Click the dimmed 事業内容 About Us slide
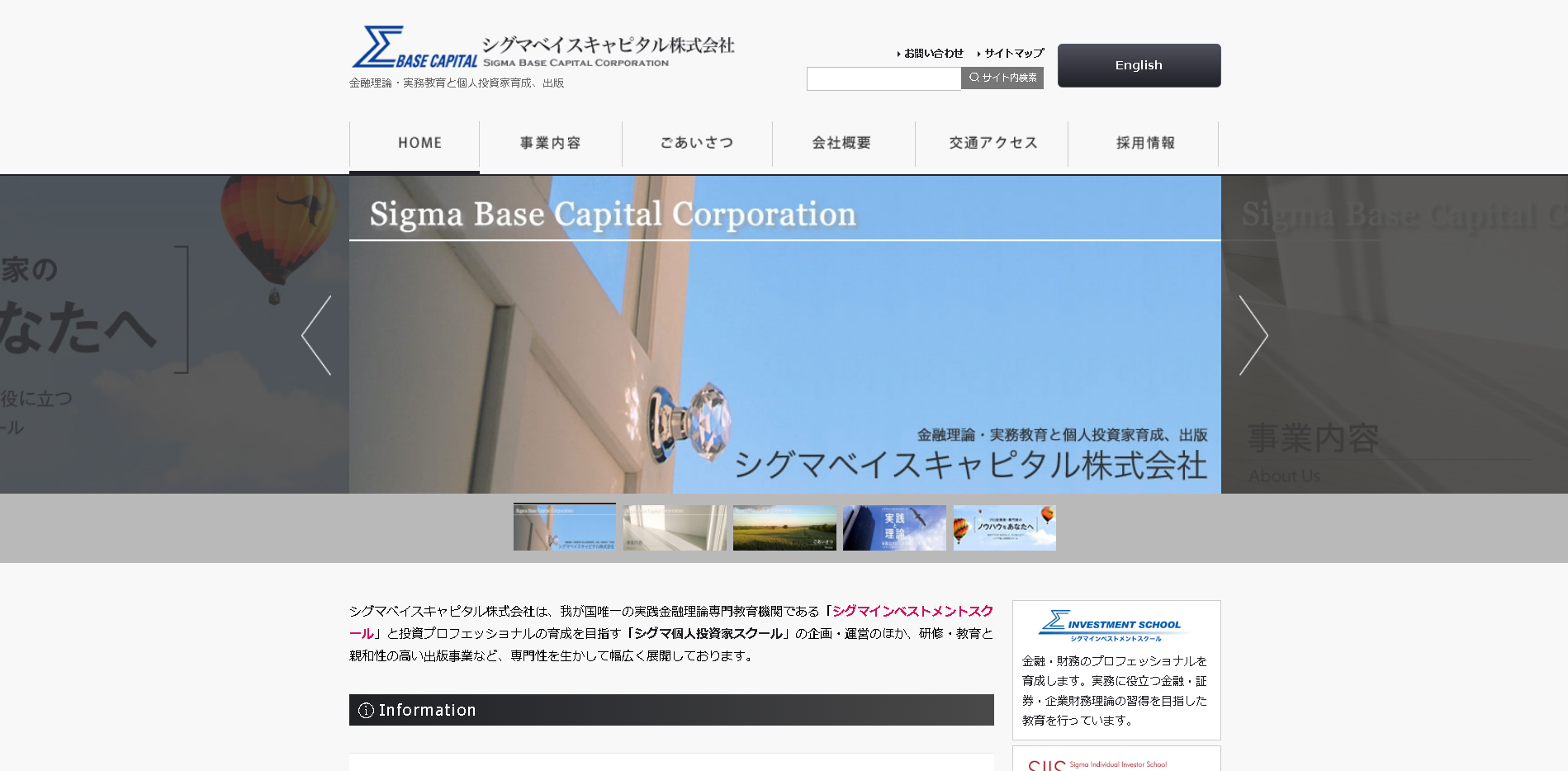 tap(1394, 334)
